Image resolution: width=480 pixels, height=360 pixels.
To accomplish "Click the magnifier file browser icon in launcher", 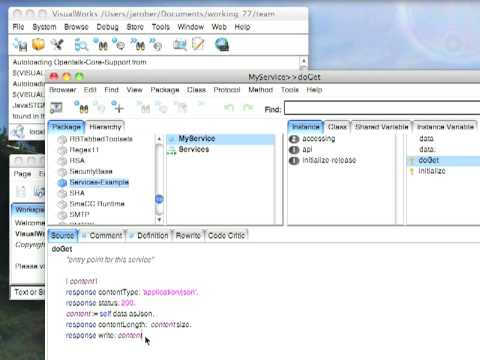I will tap(81, 45).
